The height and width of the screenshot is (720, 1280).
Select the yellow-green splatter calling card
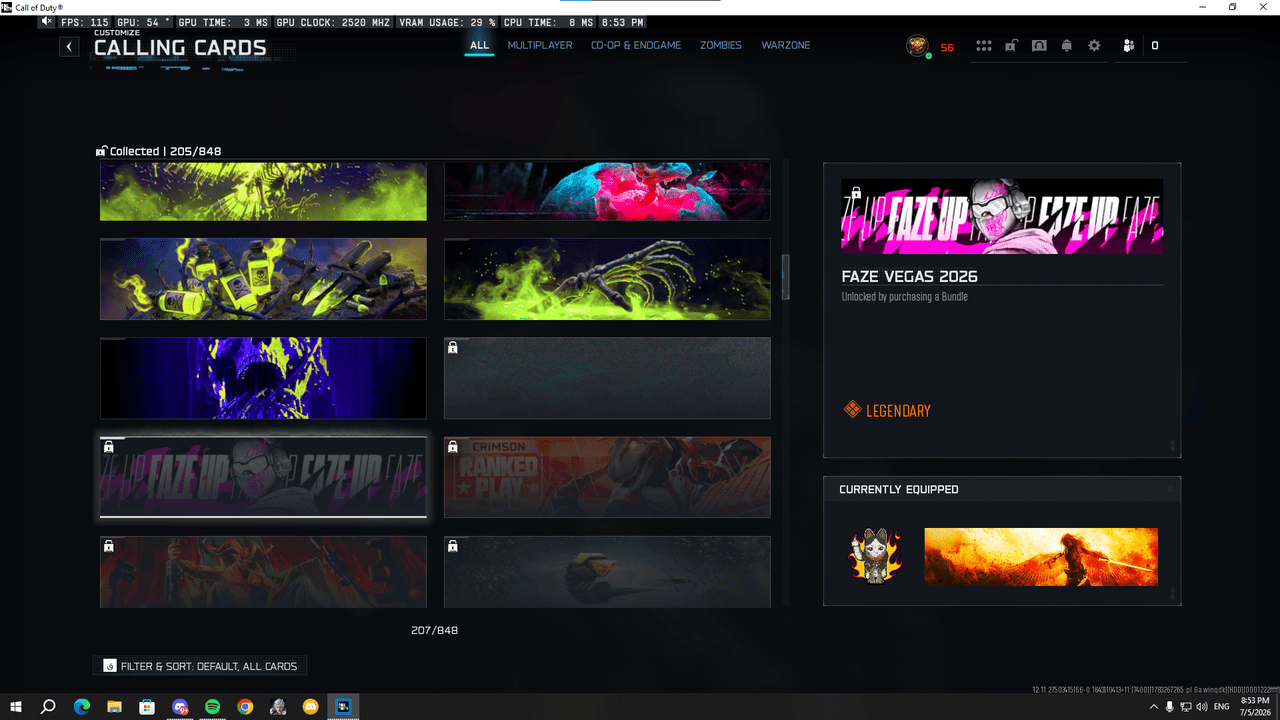[x=263, y=191]
